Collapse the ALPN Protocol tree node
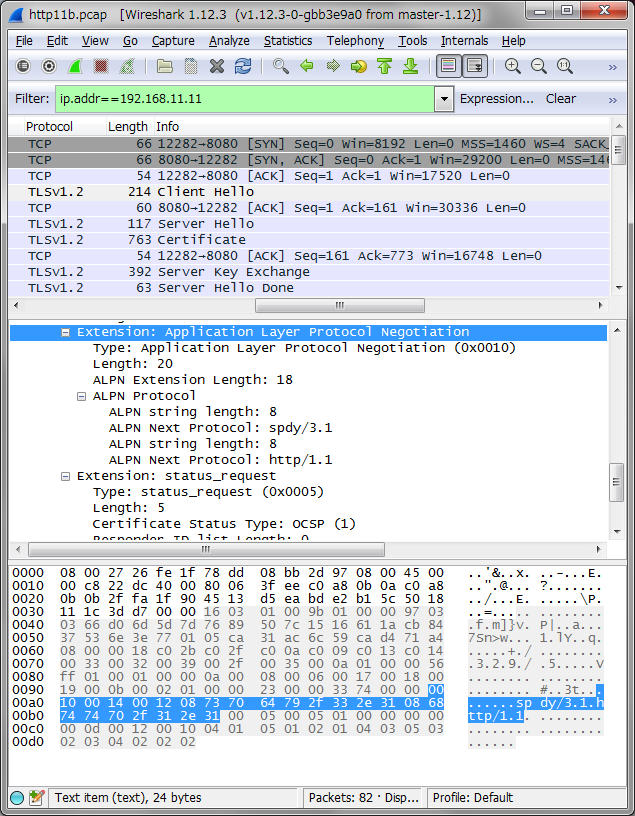Screen dimensions: 635x816 tap(82, 396)
